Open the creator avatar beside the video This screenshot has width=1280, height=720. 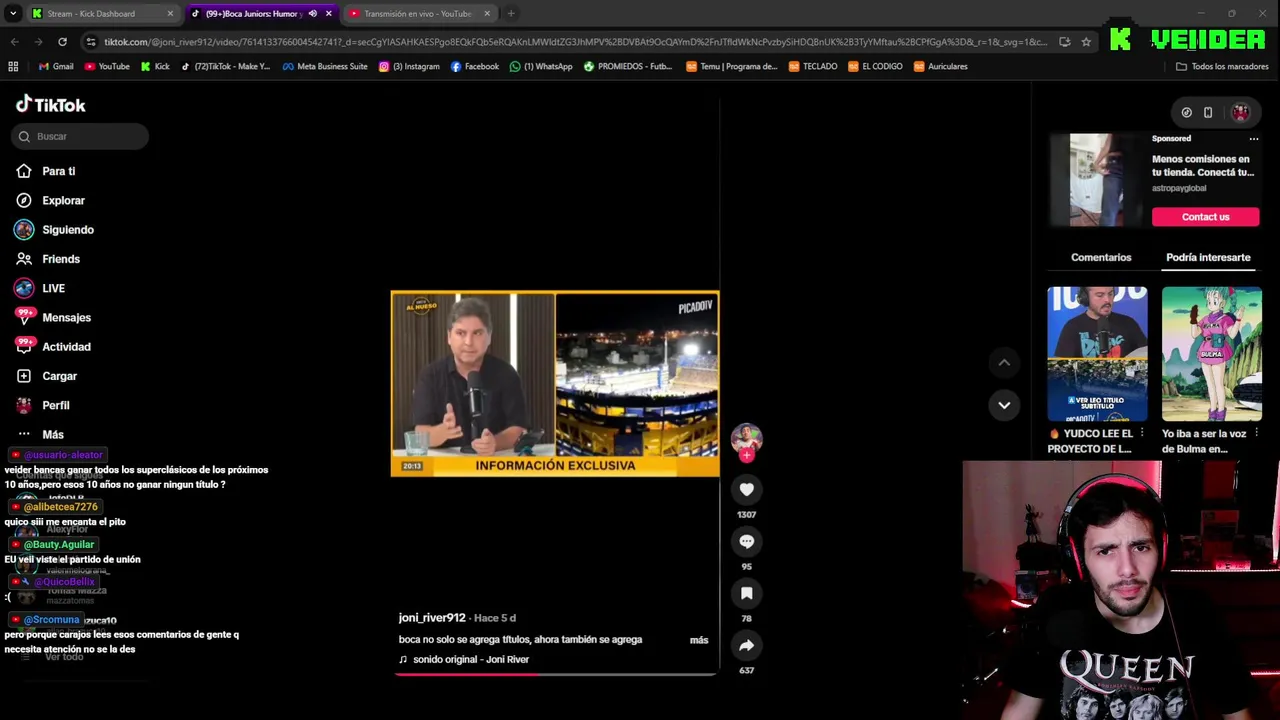tap(746, 437)
